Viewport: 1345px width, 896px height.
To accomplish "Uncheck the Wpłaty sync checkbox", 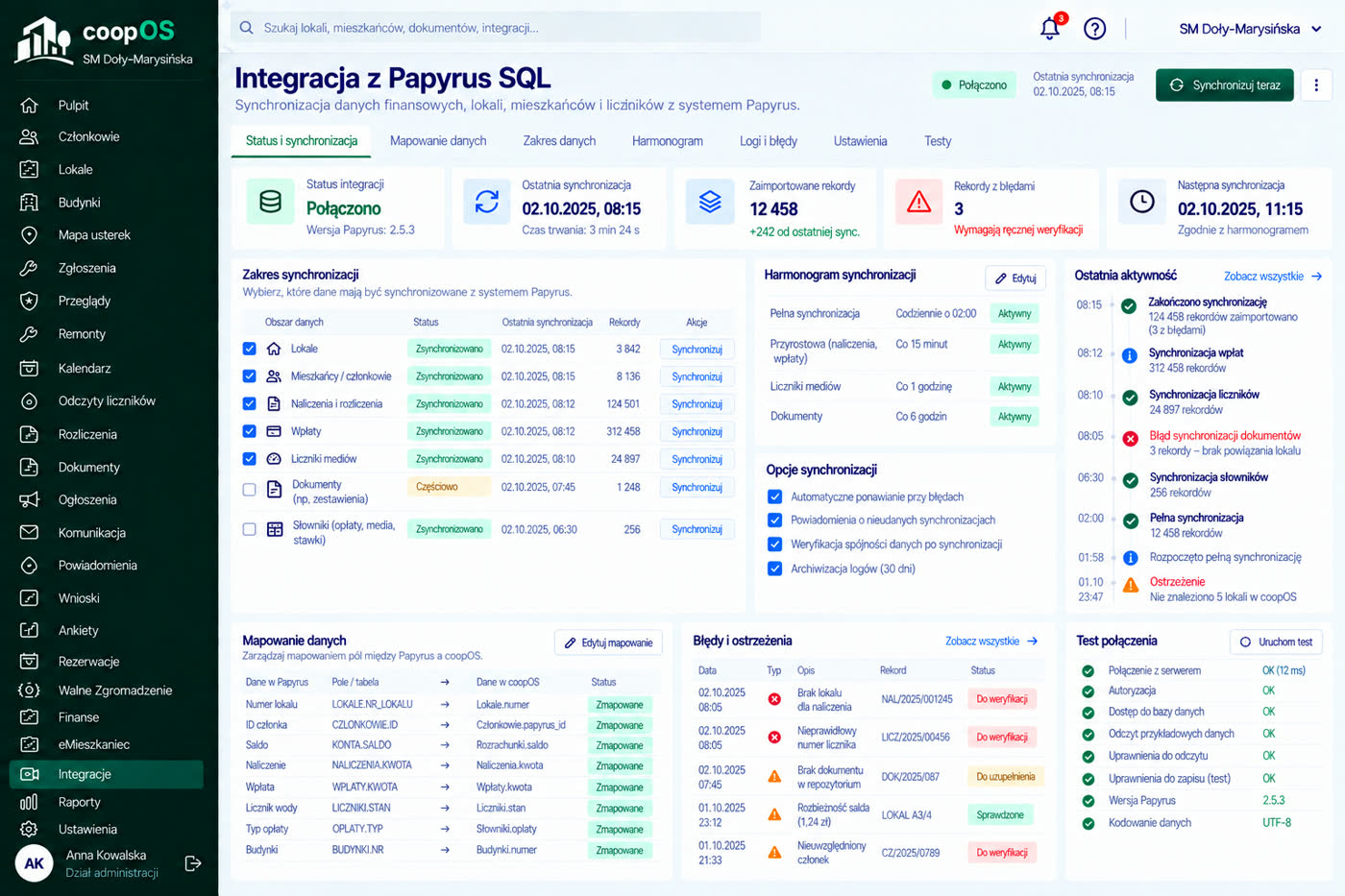I will (x=249, y=431).
